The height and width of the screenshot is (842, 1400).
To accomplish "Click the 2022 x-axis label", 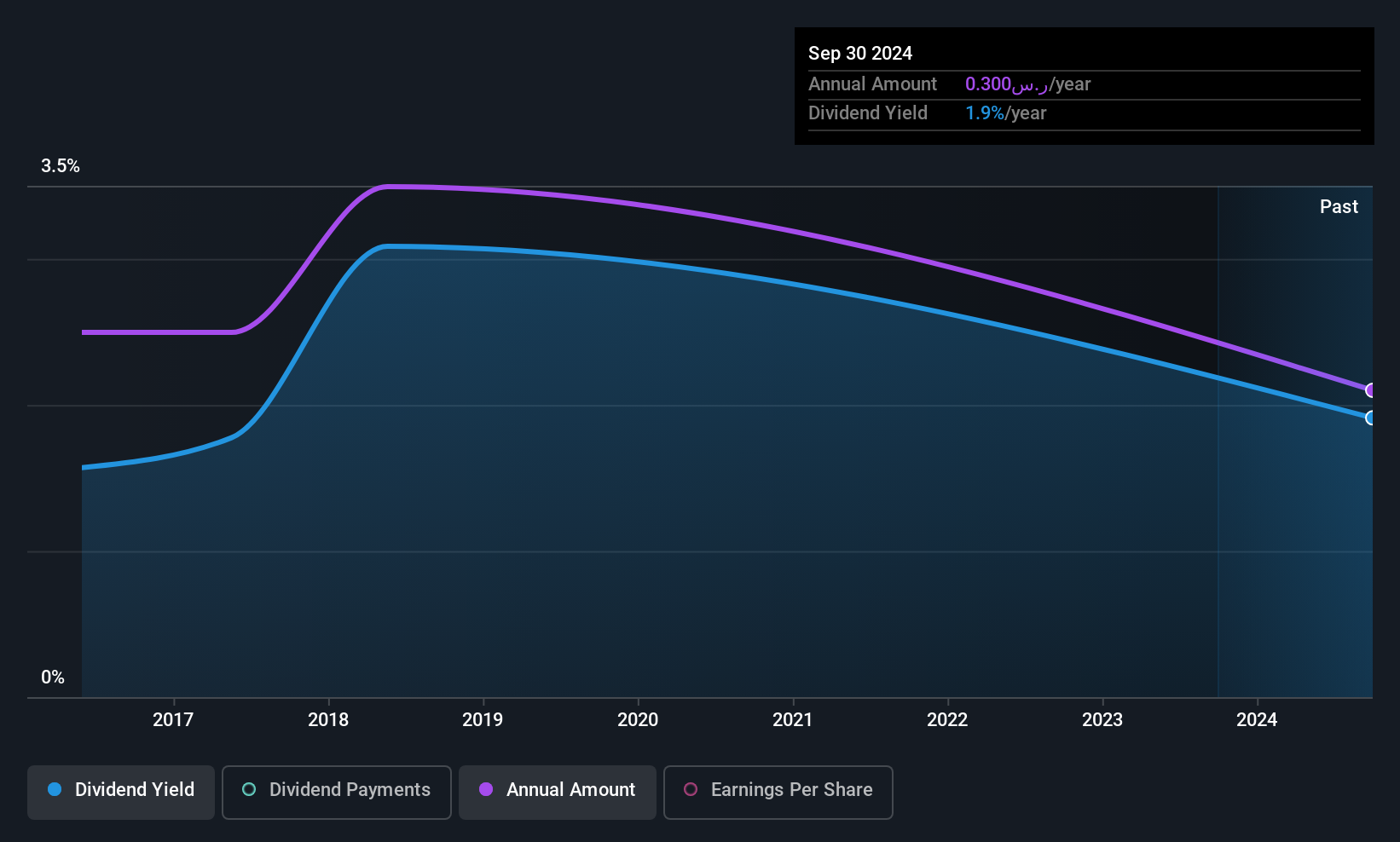I will 947,719.
